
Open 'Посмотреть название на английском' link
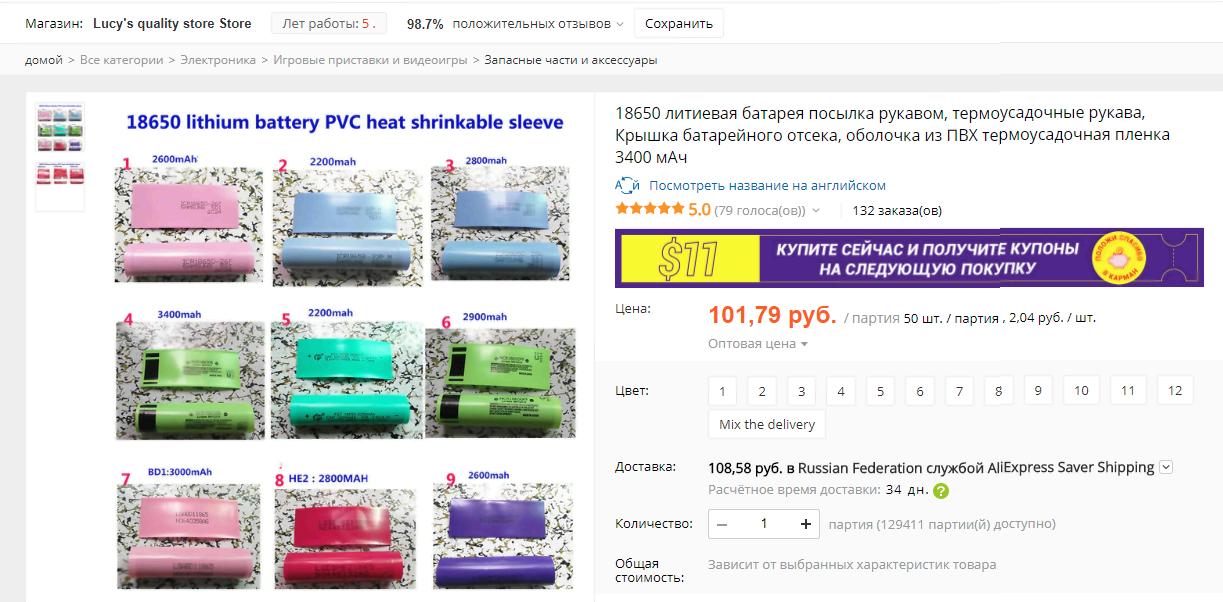tap(767, 185)
